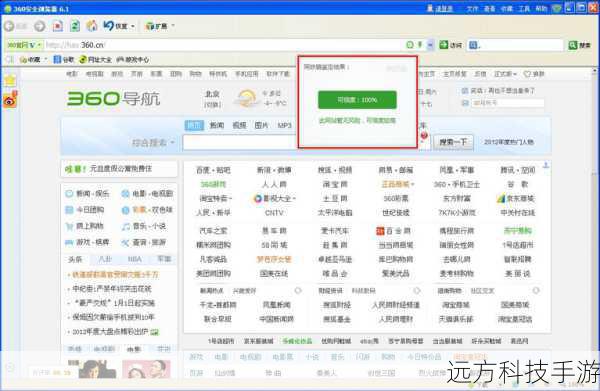Open the 电影·电视剧 category
The image size is (600, 391).
click(147, 194)
